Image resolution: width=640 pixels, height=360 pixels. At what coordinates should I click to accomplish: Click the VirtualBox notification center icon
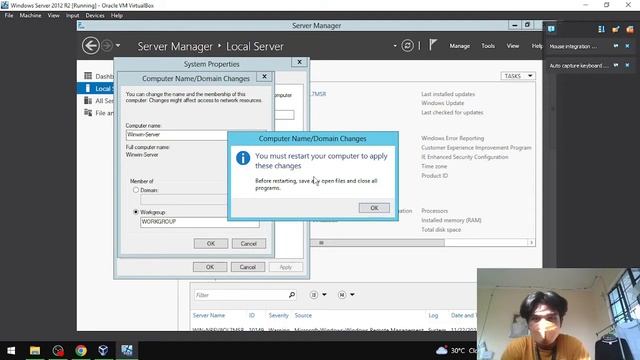[551, 29]
